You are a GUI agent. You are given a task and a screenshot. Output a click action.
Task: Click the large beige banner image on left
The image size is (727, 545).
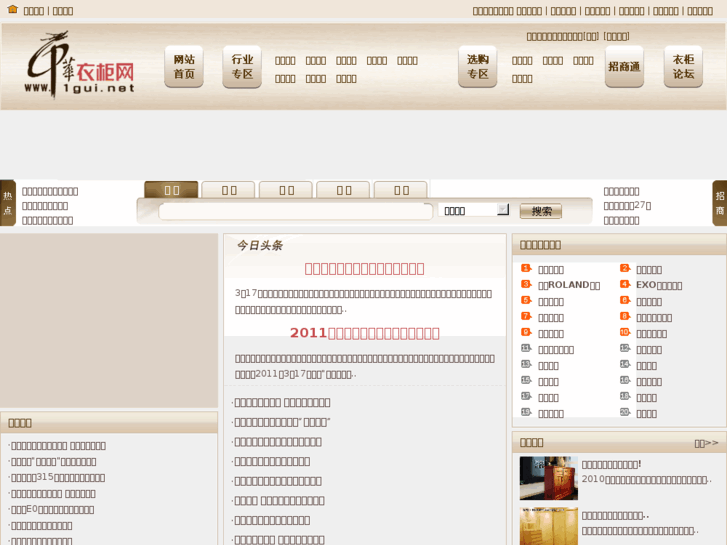pos(109,321)
